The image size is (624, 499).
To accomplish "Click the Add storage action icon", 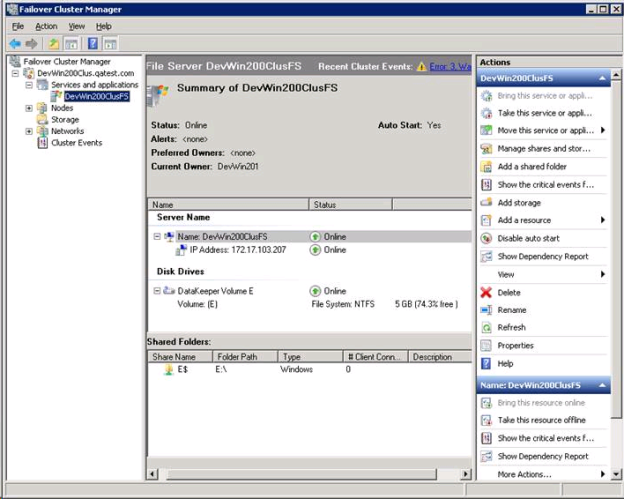I will coord(487,202).
